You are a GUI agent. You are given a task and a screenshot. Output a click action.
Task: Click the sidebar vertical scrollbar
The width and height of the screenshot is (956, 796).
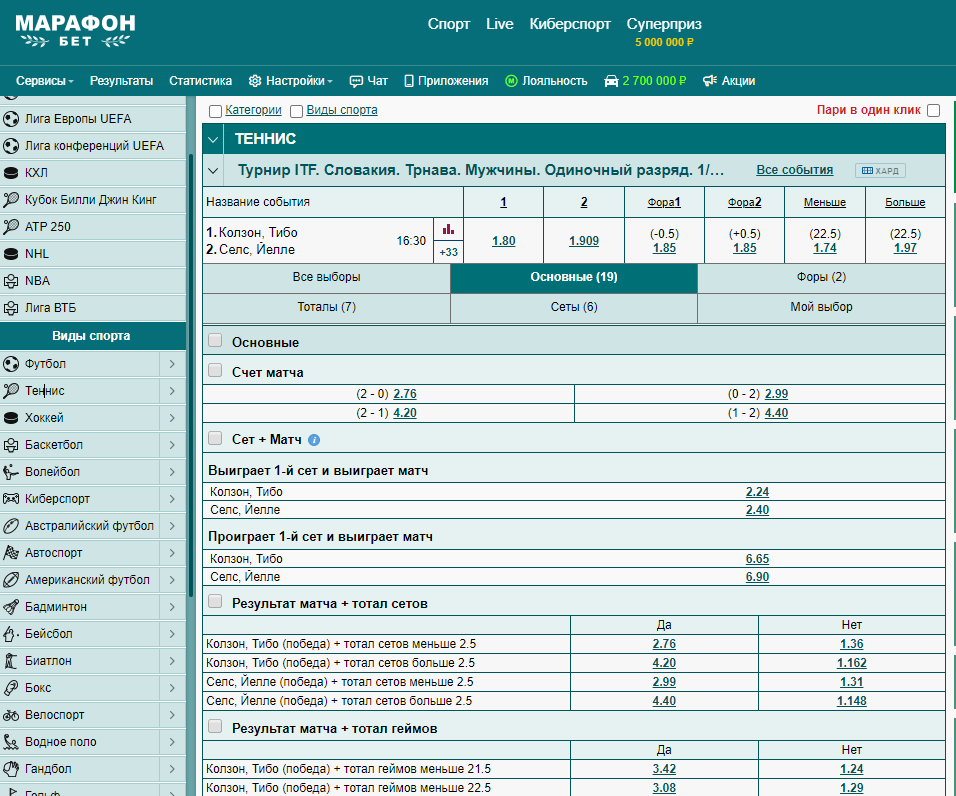pyautogui.click(x=191, y=375)
